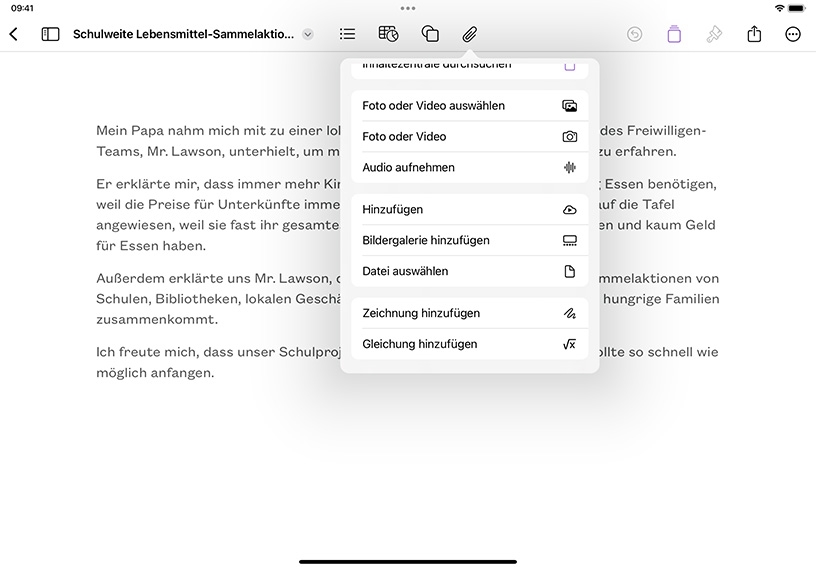Click the cloud upload icon
Screen dimensions: 816x567
click(569, 210)
